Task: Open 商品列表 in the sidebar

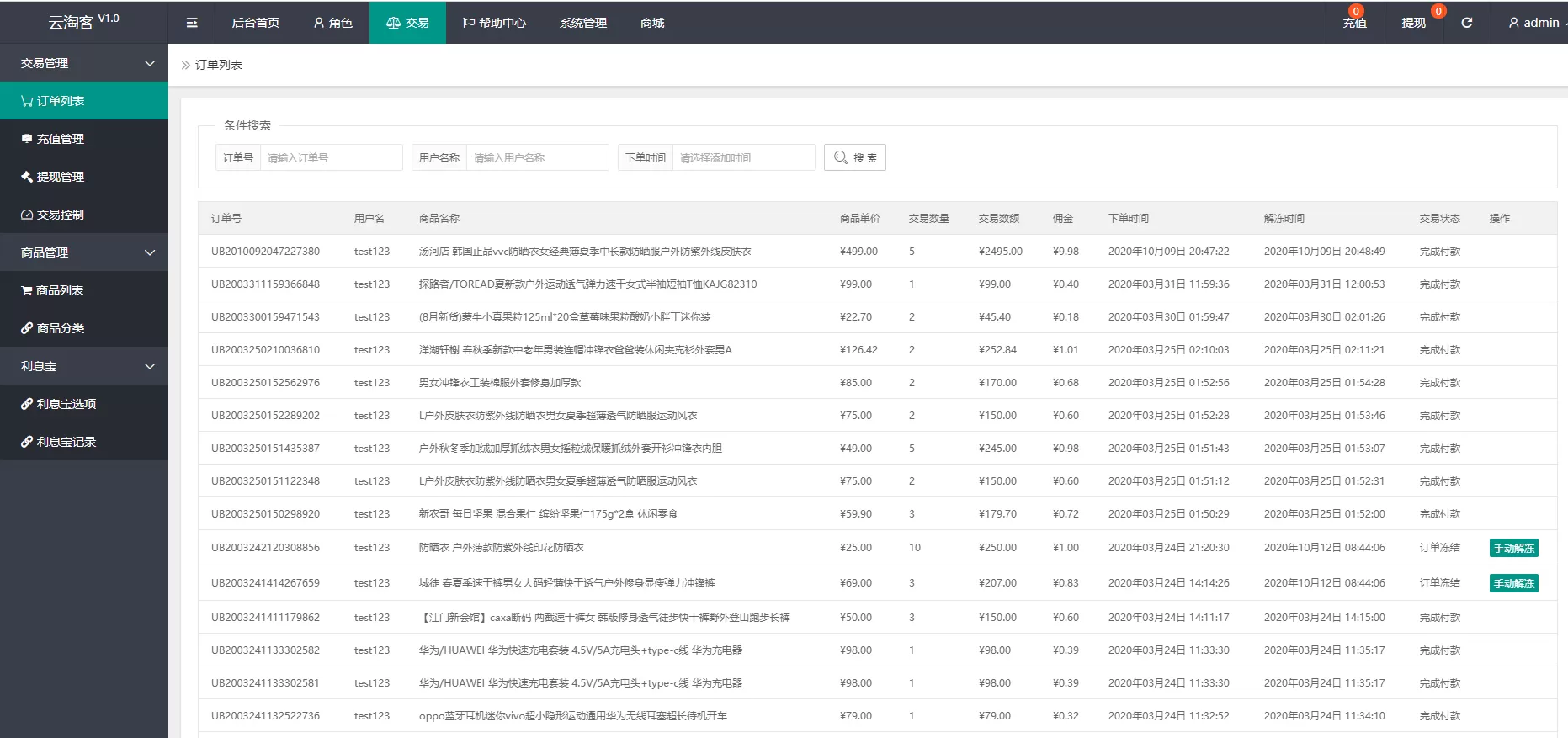Action: click(84, 290)
